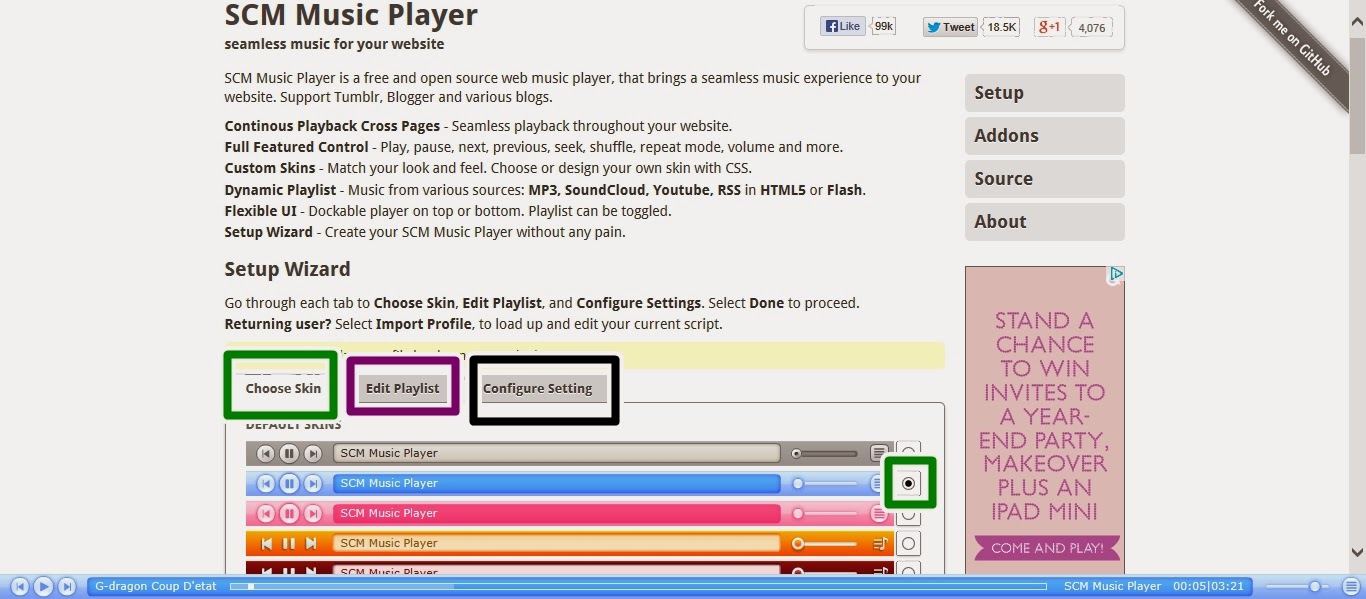The image size is (1366, 599).
Task: Click the Setup Wizard section heading
Action: pos(287,269)
